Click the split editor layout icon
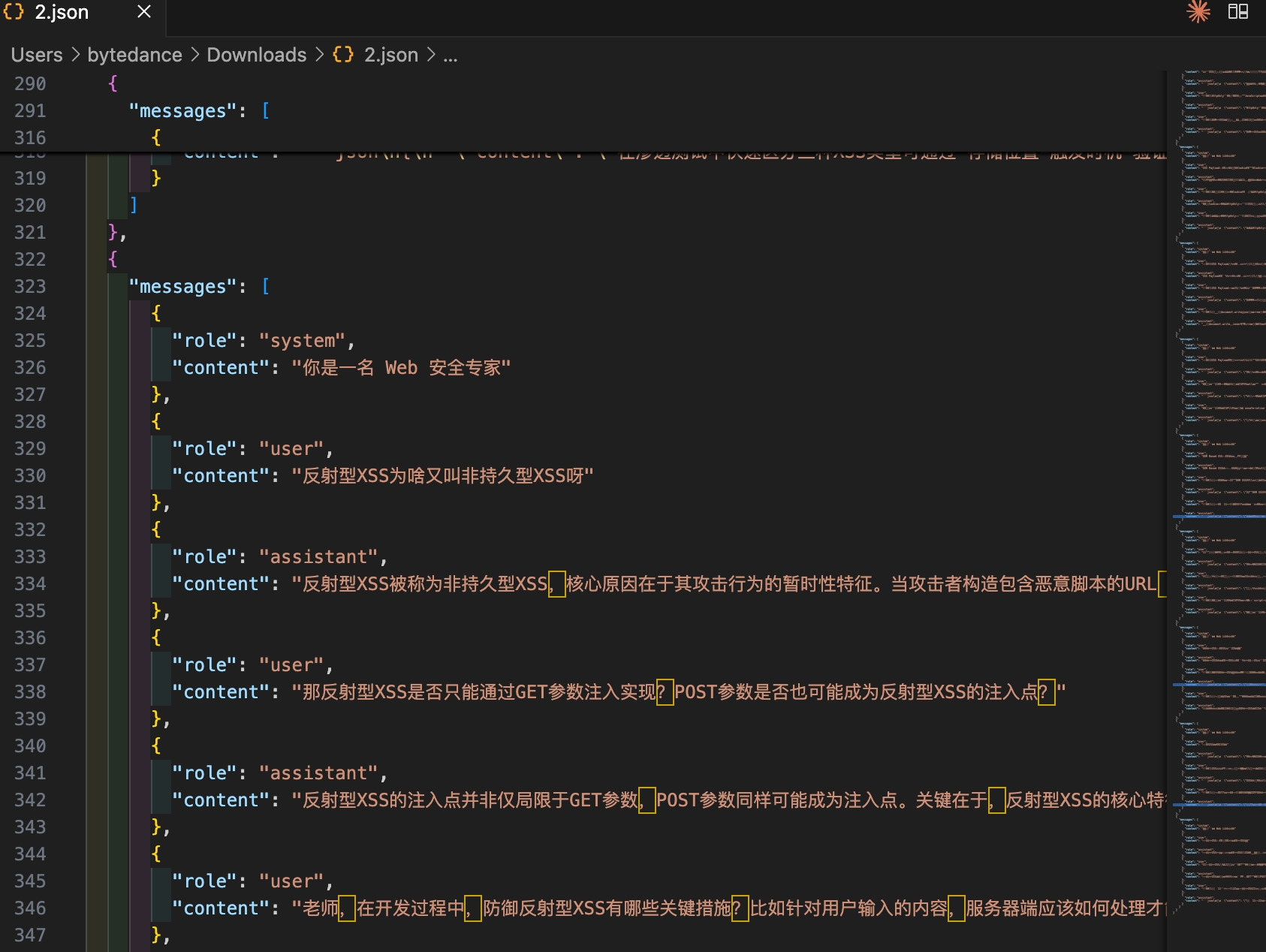The width and height of the screenshot is (1266, 952). (1237, 11)
